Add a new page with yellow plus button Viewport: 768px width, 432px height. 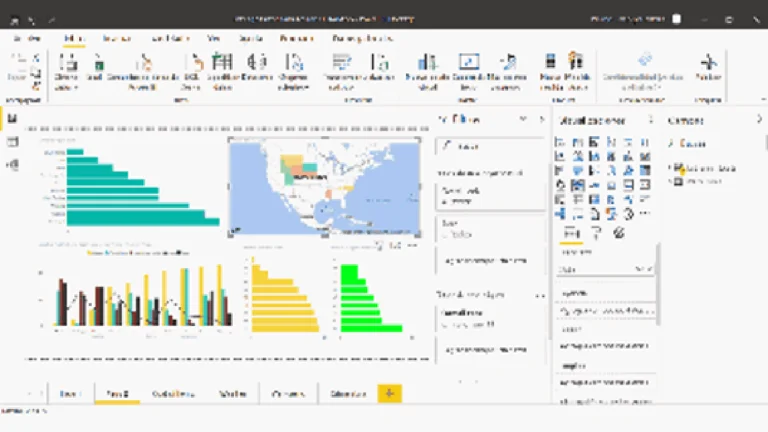point(389,393)
